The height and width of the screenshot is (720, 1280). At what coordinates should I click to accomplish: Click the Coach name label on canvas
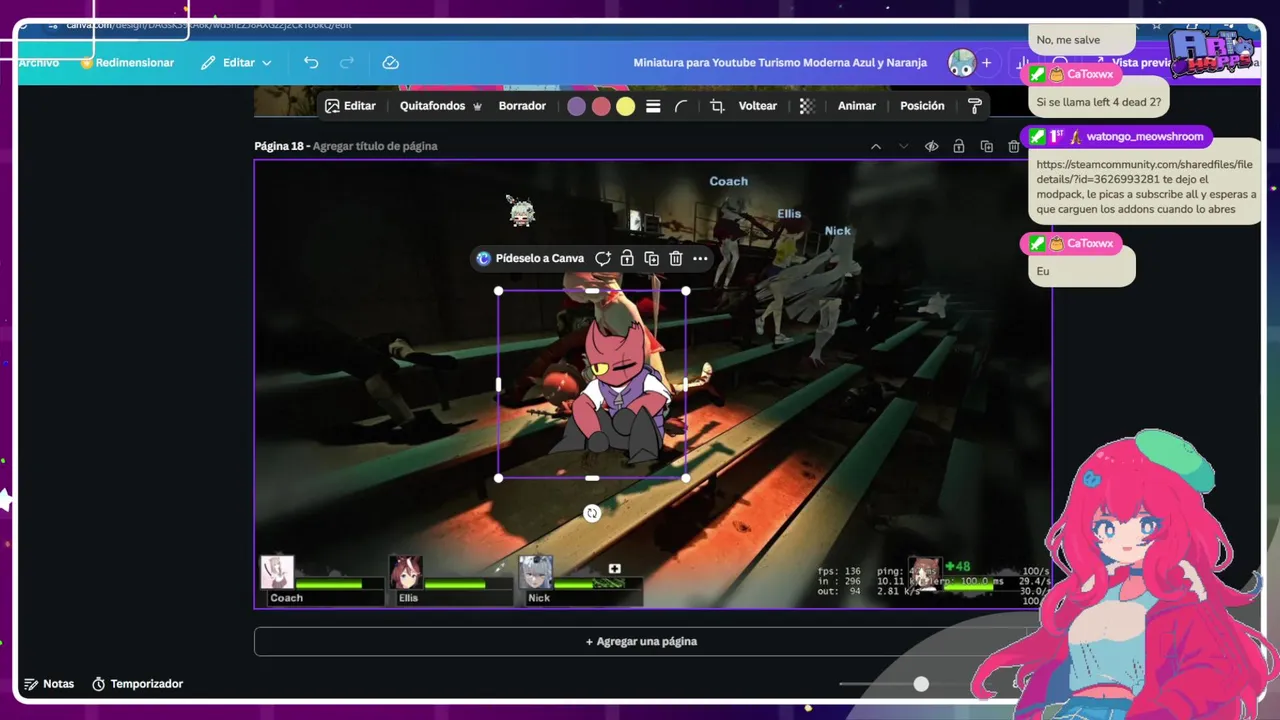[729, 181]
